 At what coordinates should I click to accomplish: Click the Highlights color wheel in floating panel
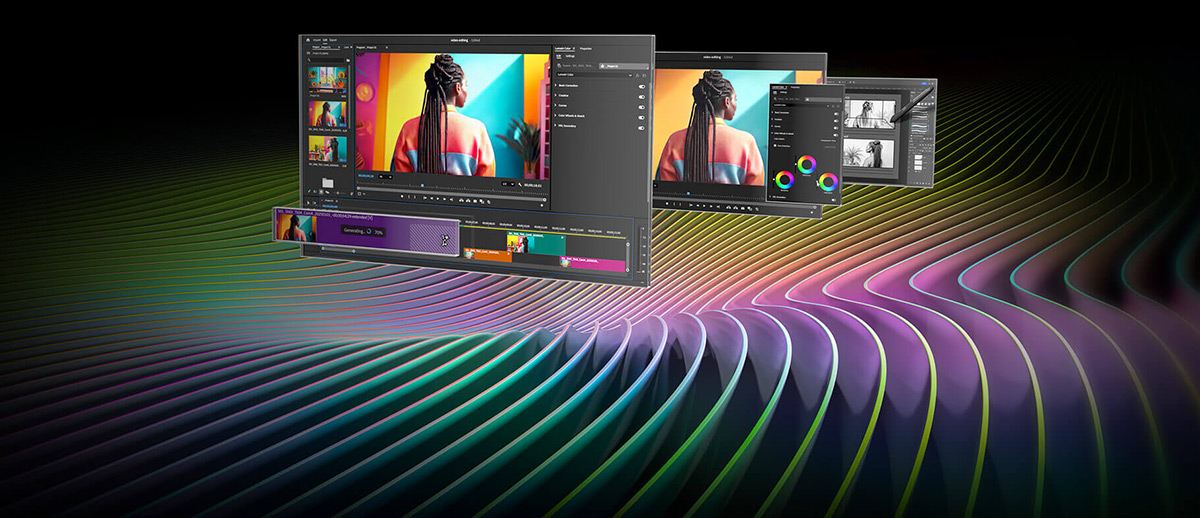coord(828,182)
